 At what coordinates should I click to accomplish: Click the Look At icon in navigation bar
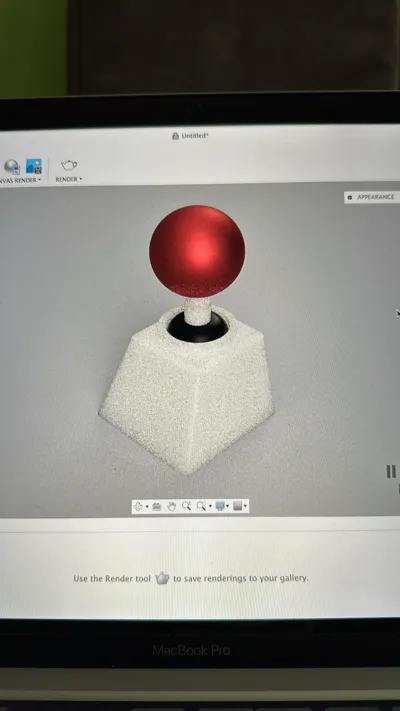click(157, 506)
